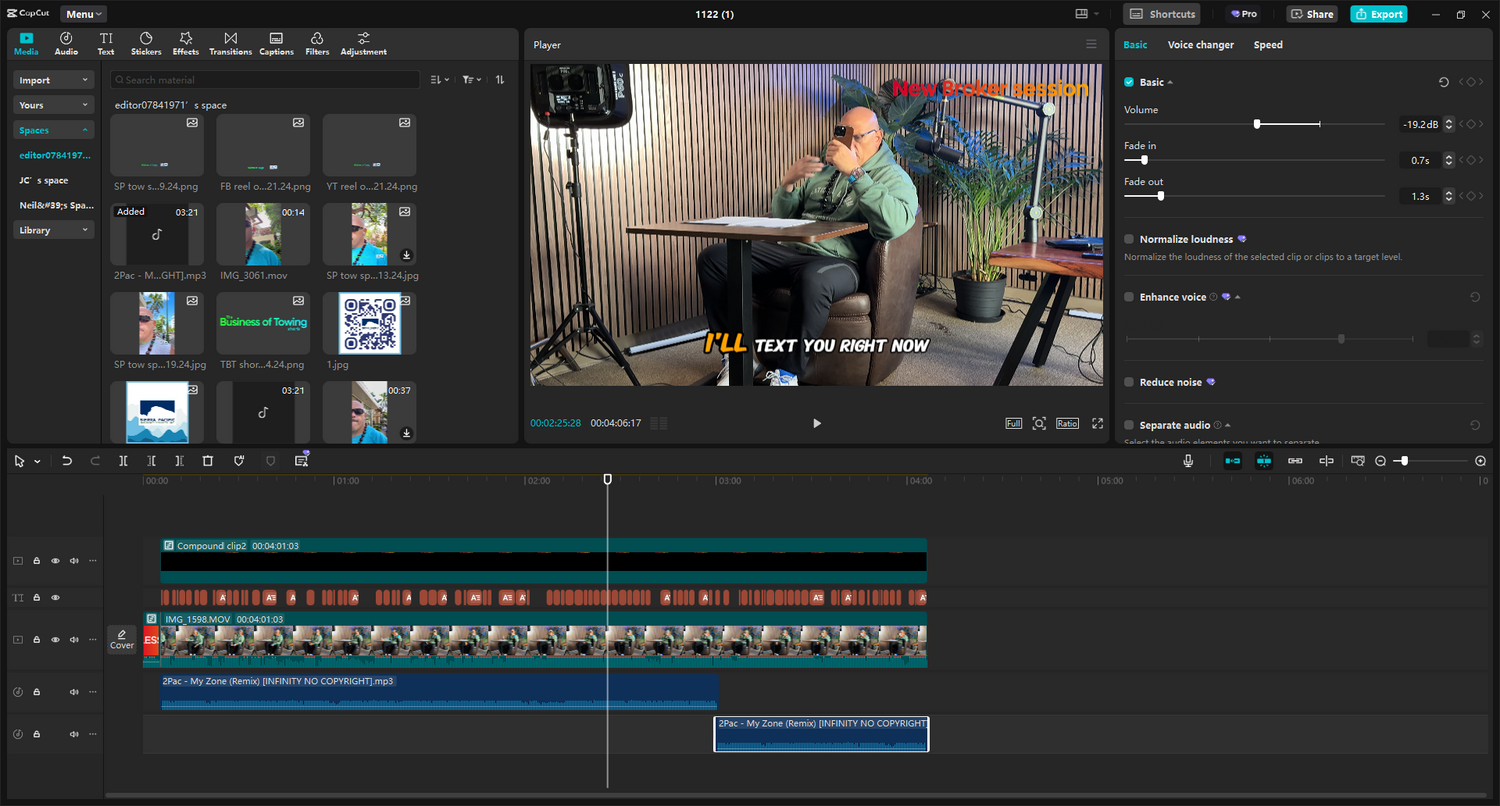
Task: Collapse the Spaces section
Action: pyautogui.click(x=53, y=130)
